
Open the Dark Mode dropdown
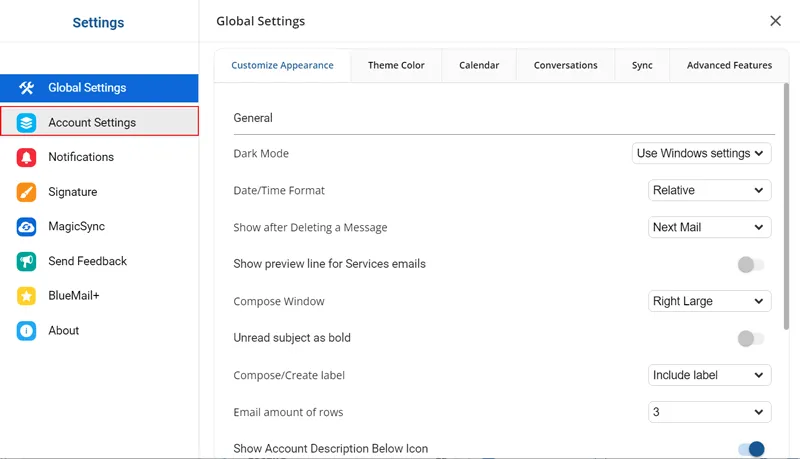(x=701, y=153)
